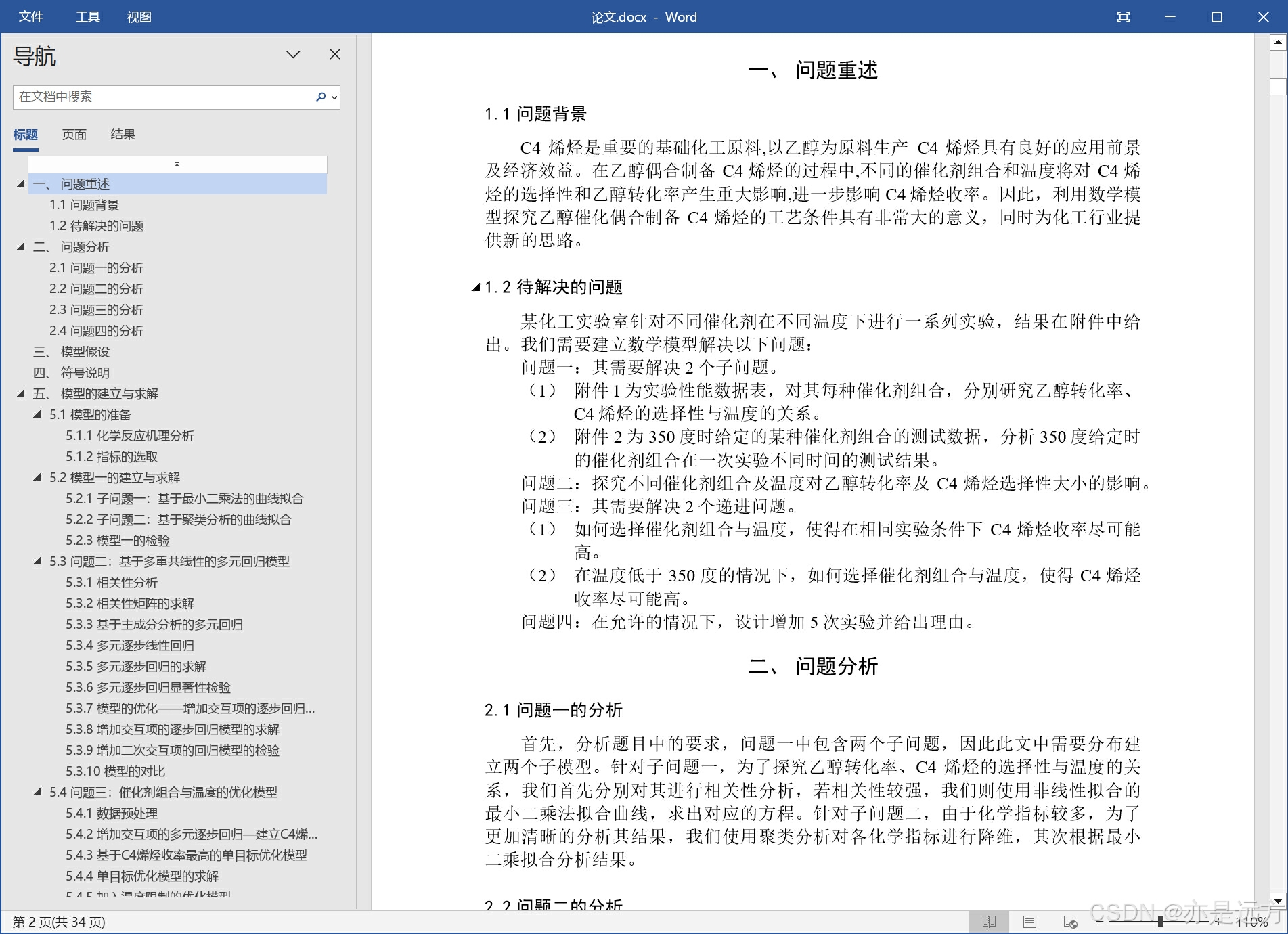Go to heading 5.3.10 模型的对比
The width and height of the screenshot is (1288, 934).
click(115, 771)
